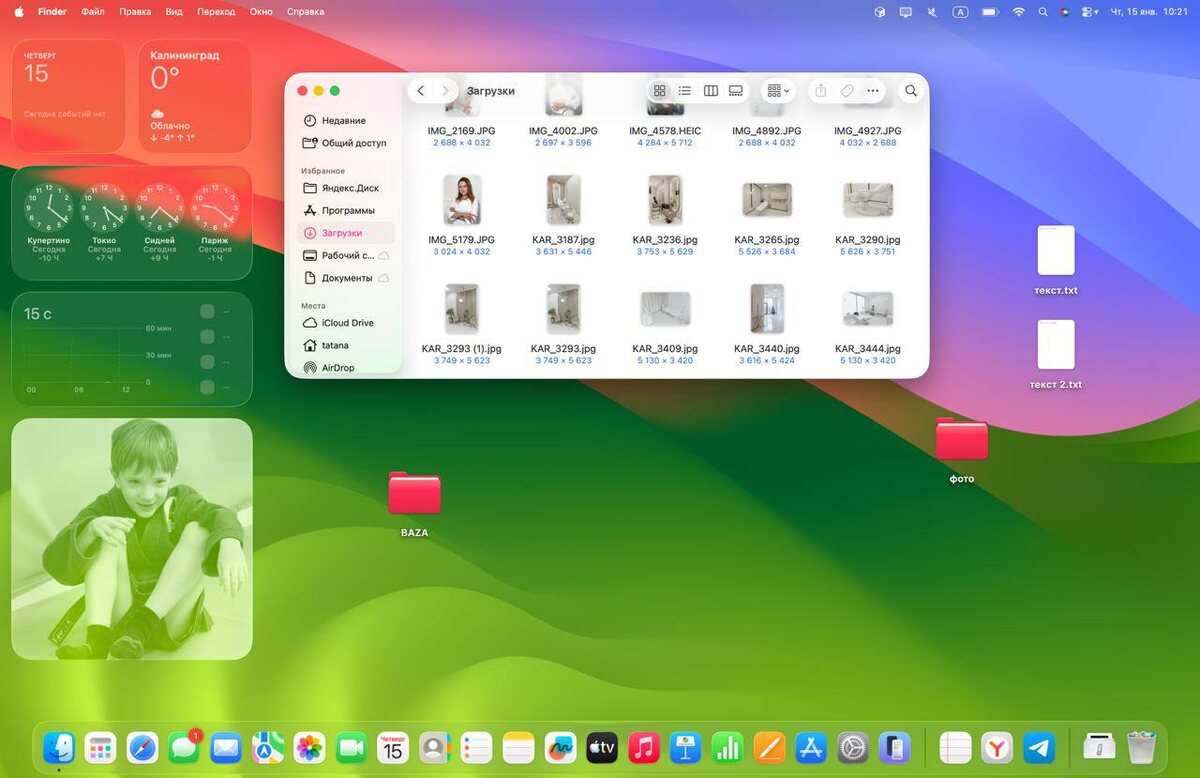Select Документы in sidebar
Screen dimensions: 1200x778
(347, 278)
